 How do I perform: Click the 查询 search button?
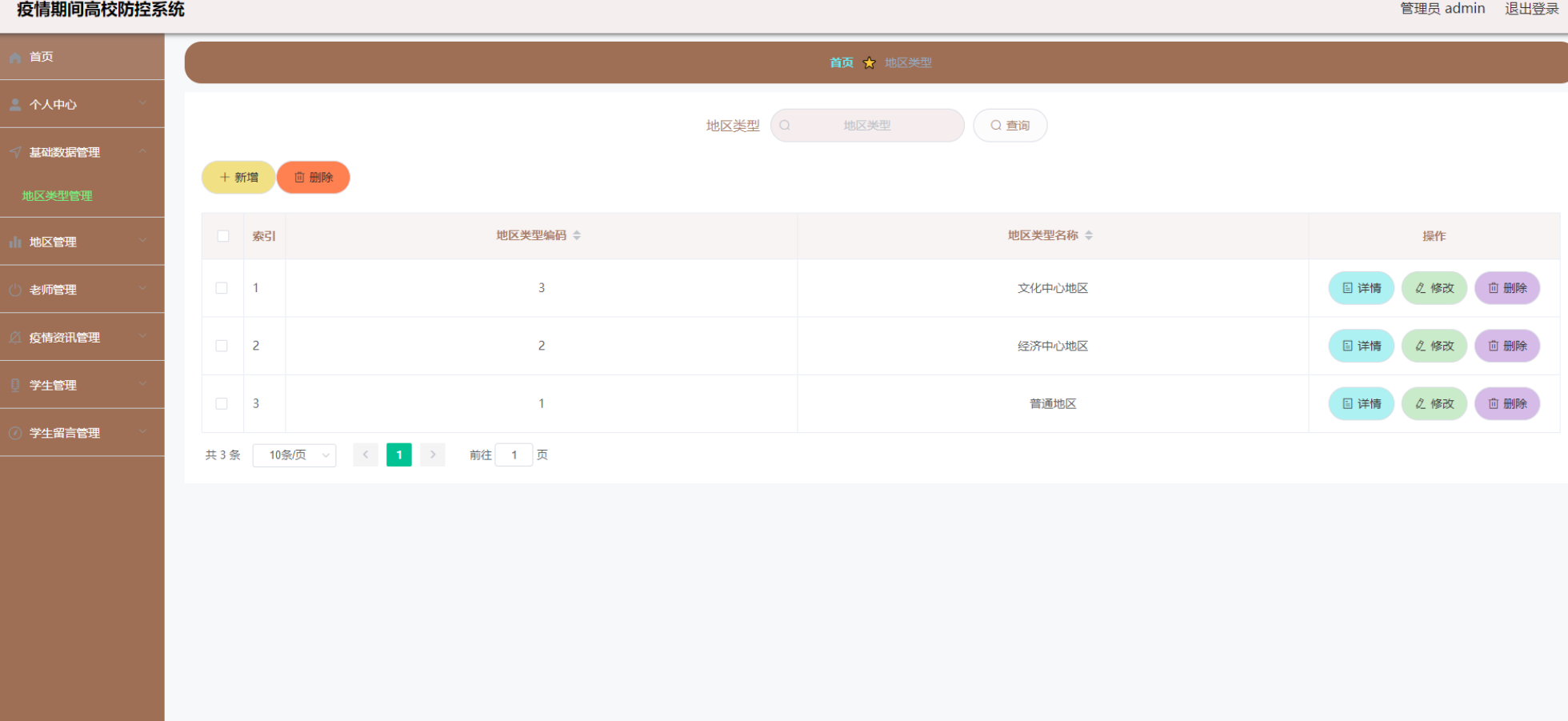tap(1010, 126)
